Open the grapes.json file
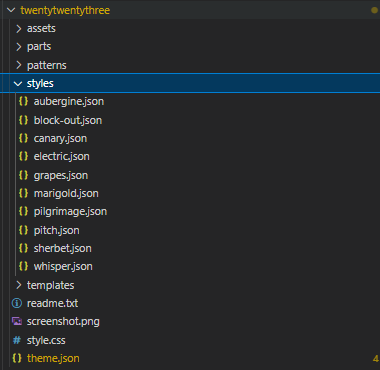 click(61, 175)
